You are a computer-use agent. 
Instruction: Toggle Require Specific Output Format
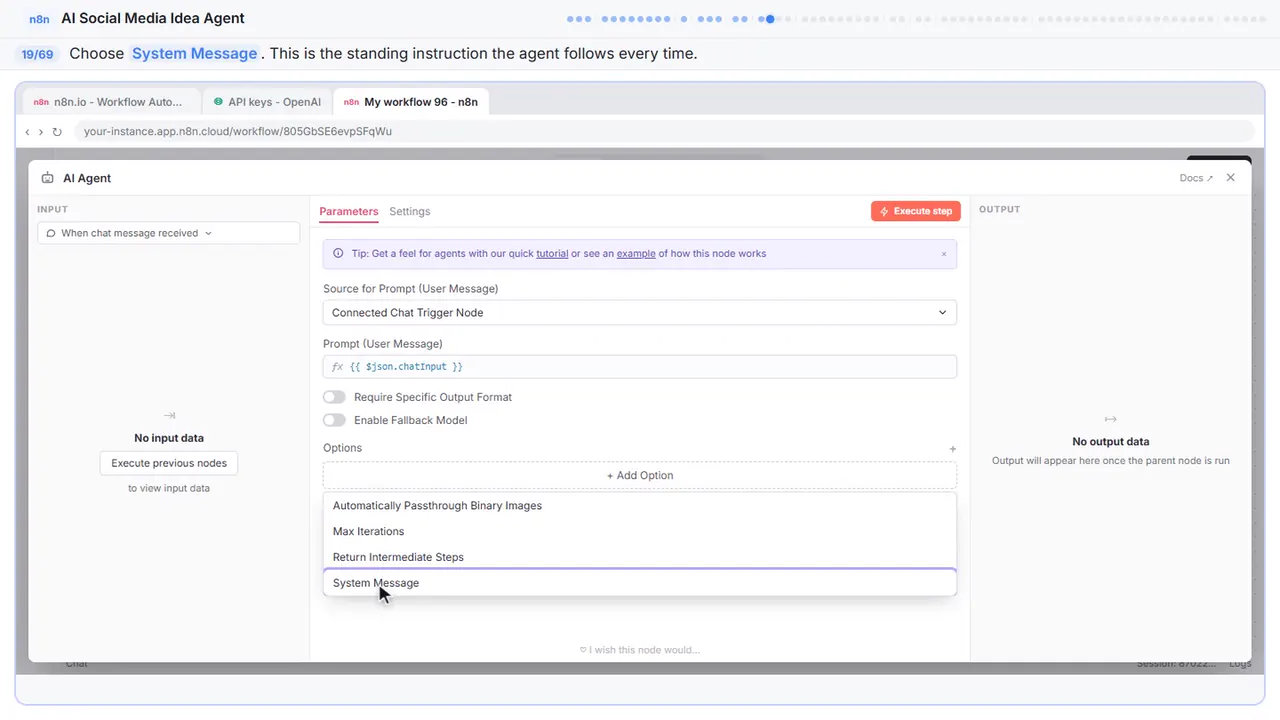[334, 397]
